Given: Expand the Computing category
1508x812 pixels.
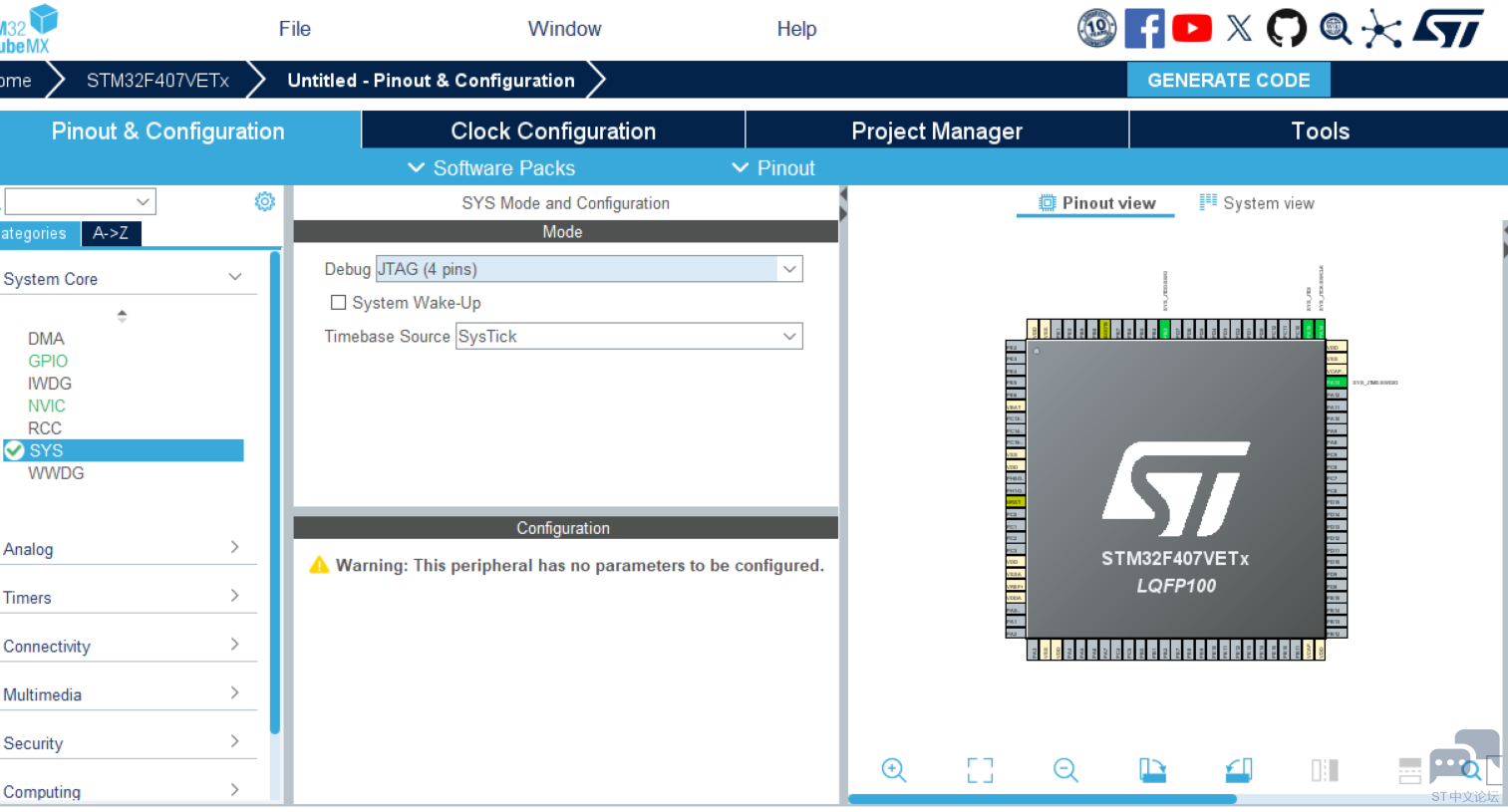Looking at the screenshot, I should click(235, 790).
